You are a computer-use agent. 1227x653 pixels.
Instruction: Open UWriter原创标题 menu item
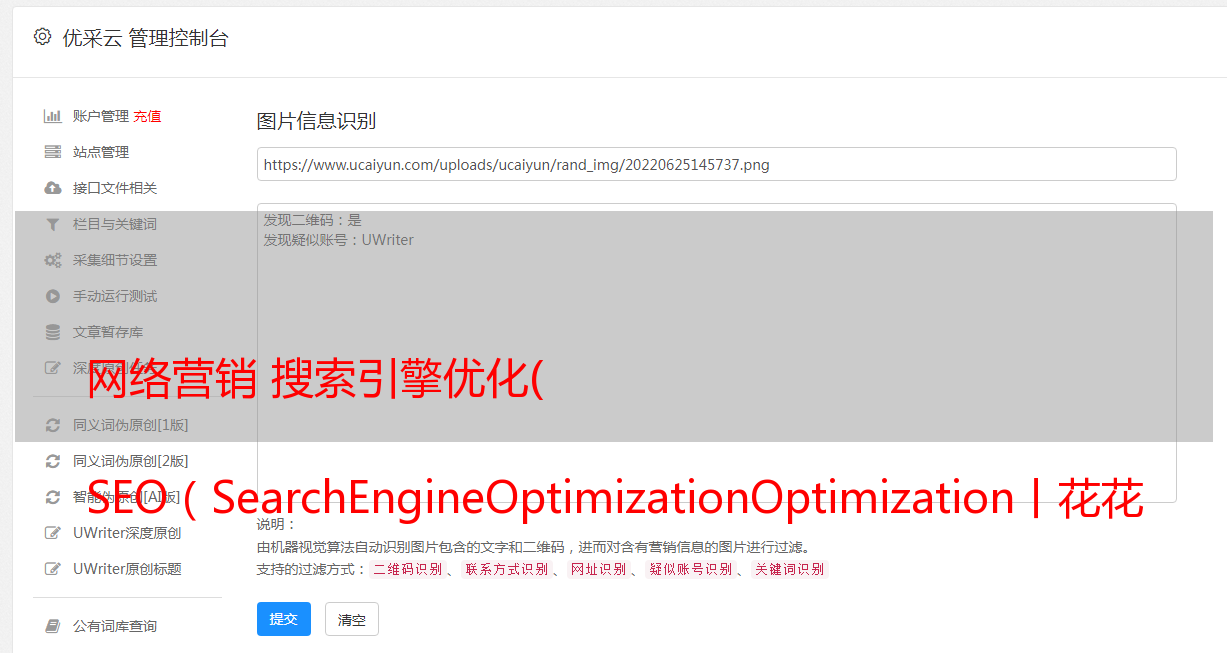[127, 569]
